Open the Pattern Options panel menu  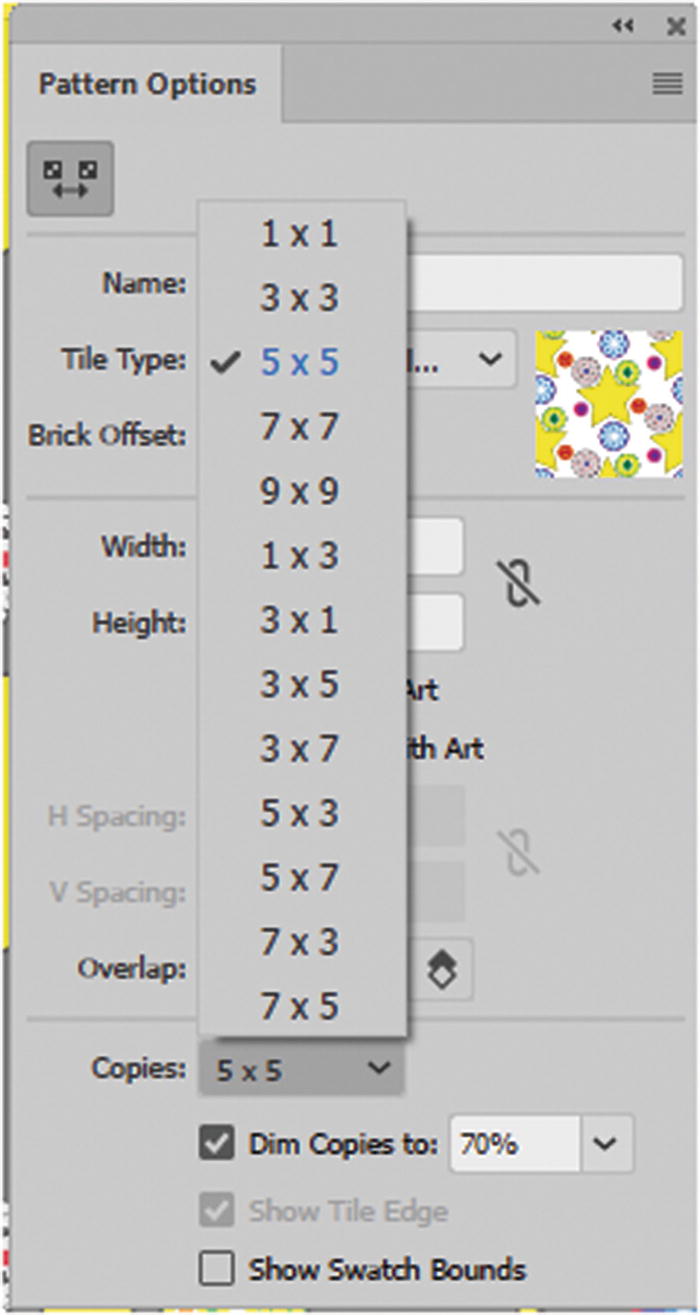point(667,85)
